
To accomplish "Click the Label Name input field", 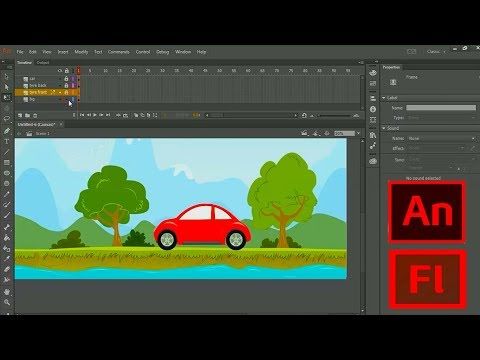I will pos(441,108).
